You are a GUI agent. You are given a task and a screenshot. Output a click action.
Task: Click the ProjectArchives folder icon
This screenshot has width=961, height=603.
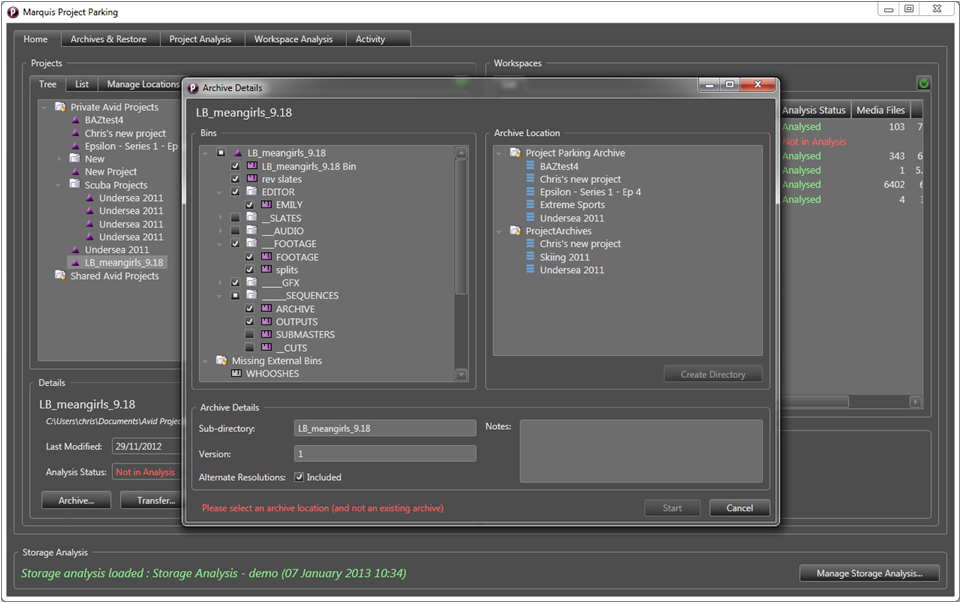click(515, 230)
